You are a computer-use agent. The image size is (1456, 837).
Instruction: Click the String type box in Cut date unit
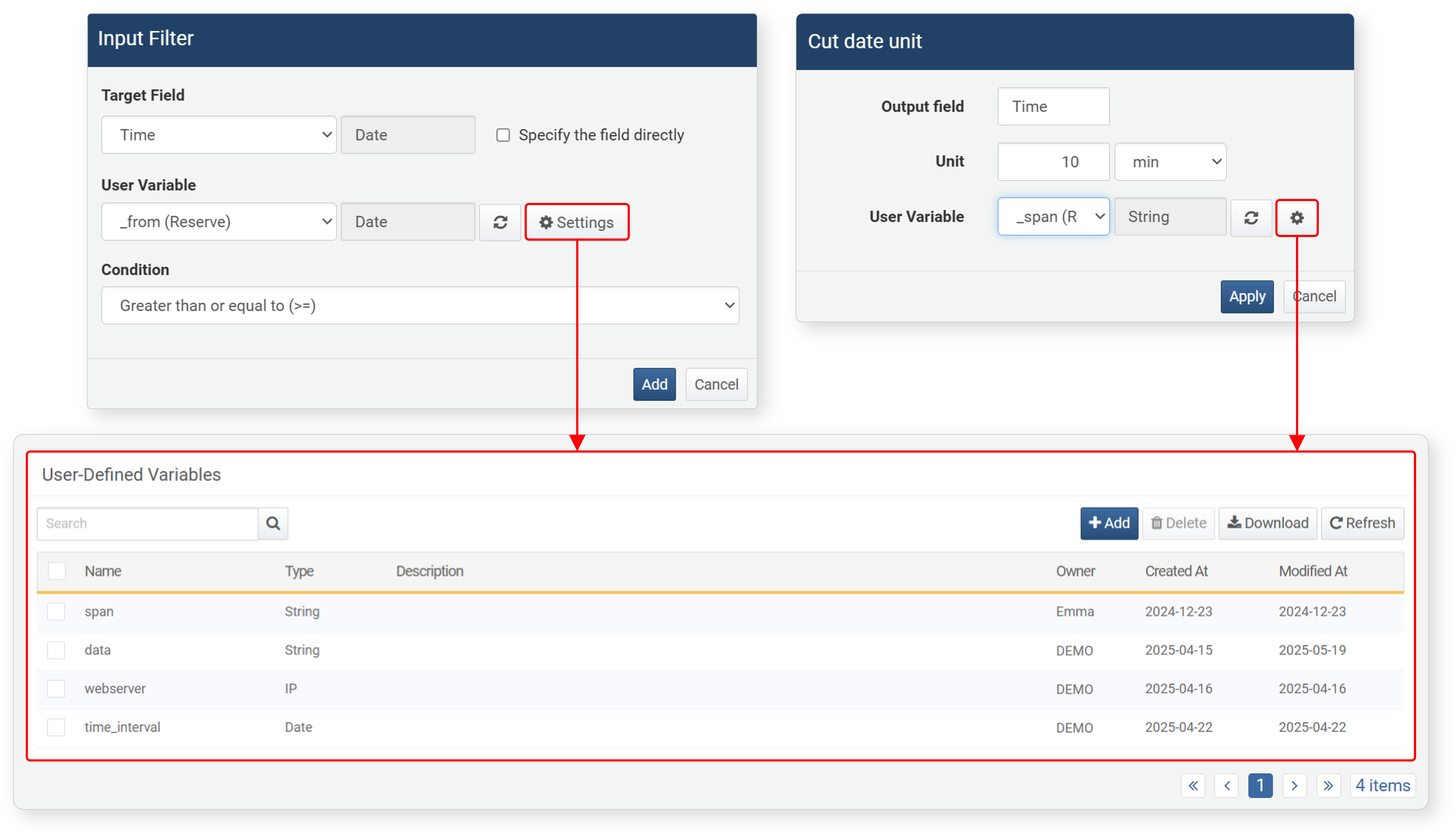[1170, 217]
